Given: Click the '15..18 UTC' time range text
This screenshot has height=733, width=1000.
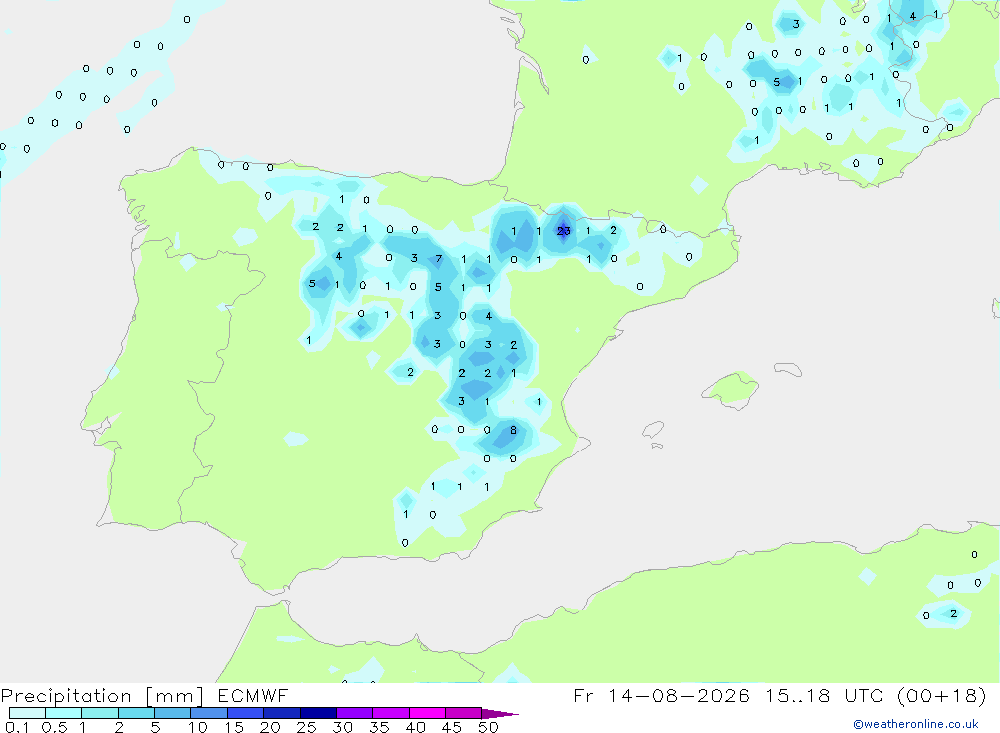Looking at the screenshot, I should (x=826, y=696).
